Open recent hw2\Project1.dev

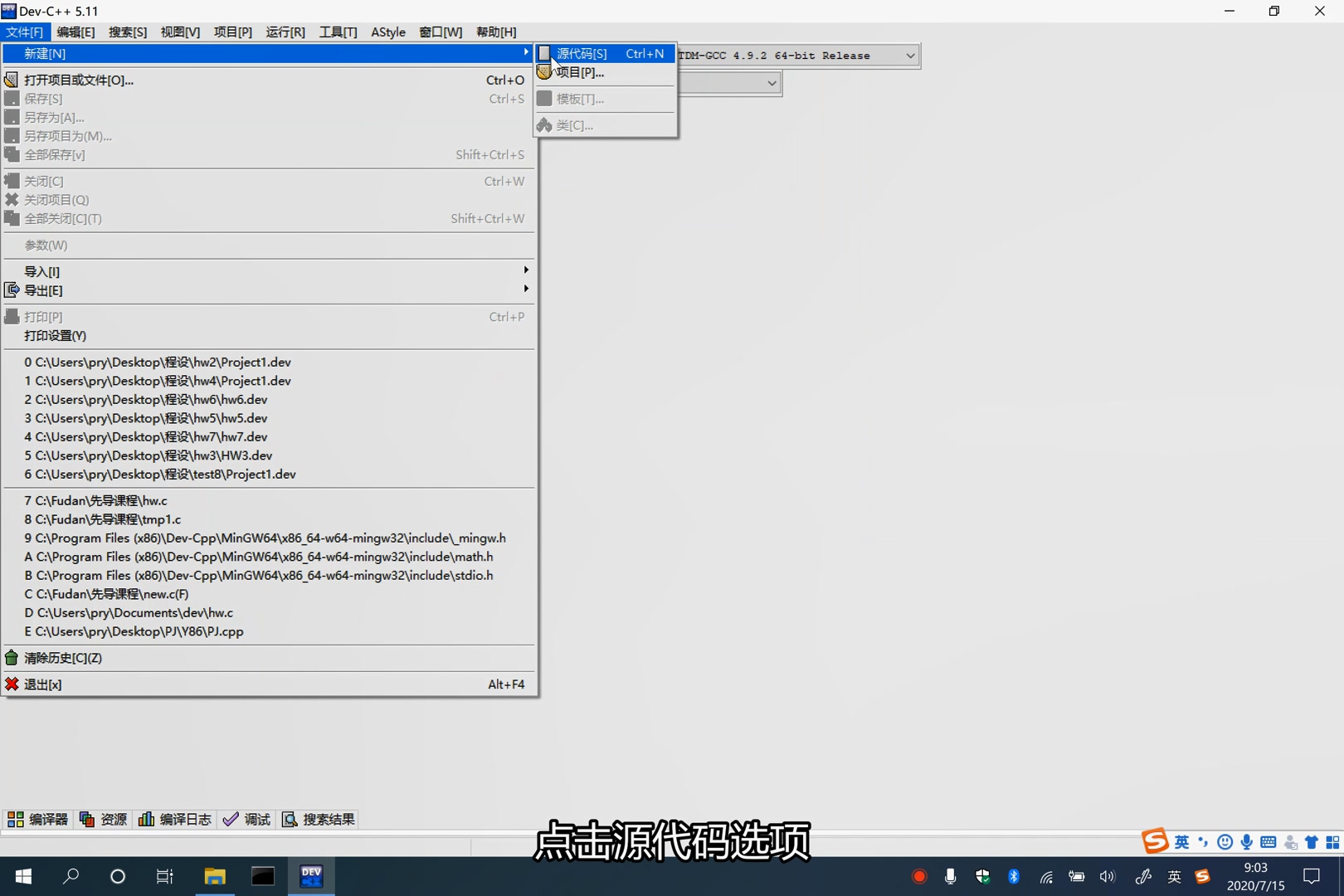click(x=270, y=362)
